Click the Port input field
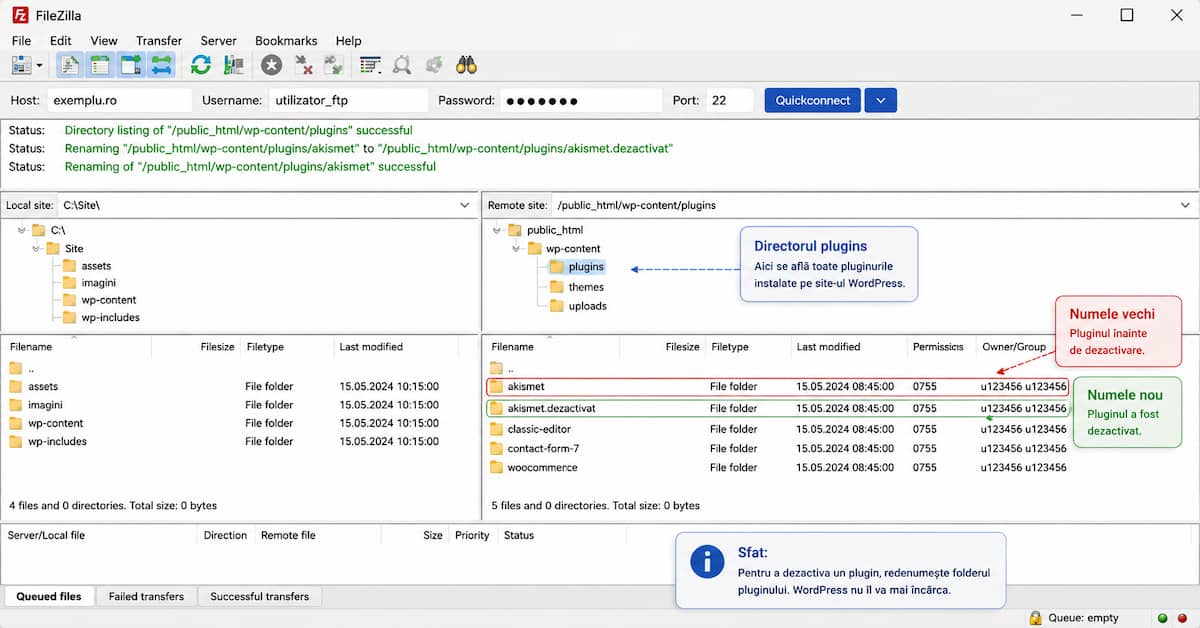Screen dimensions: 1200x628 (730, 100)
